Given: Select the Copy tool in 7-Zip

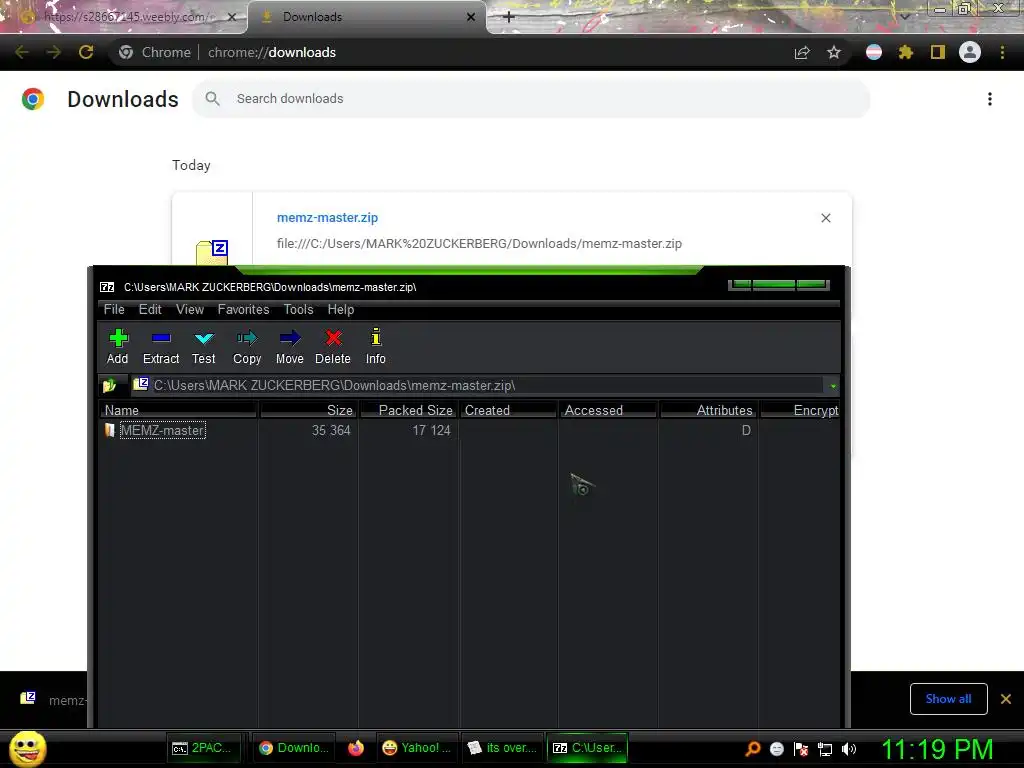Looking at the screenshot, I should [247, 346].
